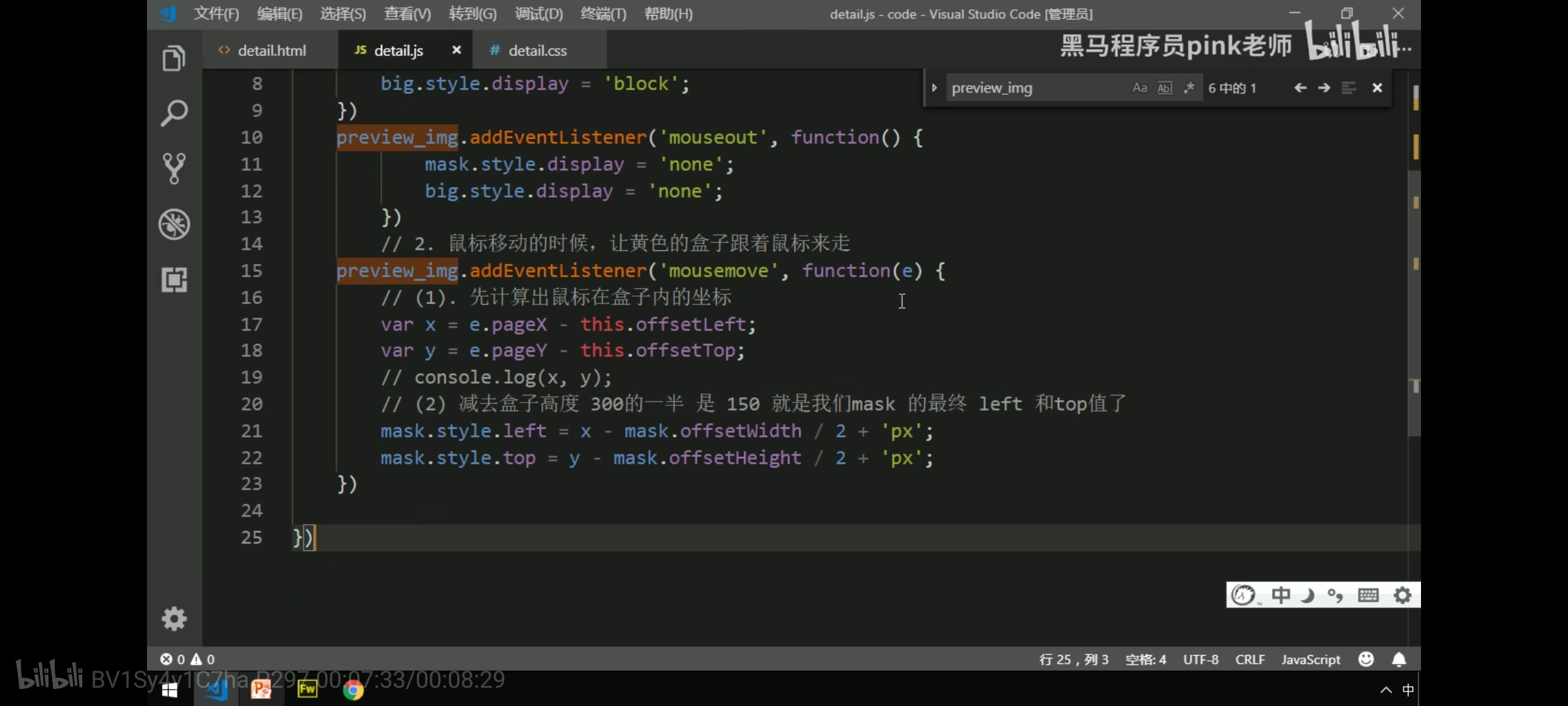1568x706 pixels.
Task: Toggle Use Regular Expression in find widget
Action: pyautogui.click(x=1189, y=88)
